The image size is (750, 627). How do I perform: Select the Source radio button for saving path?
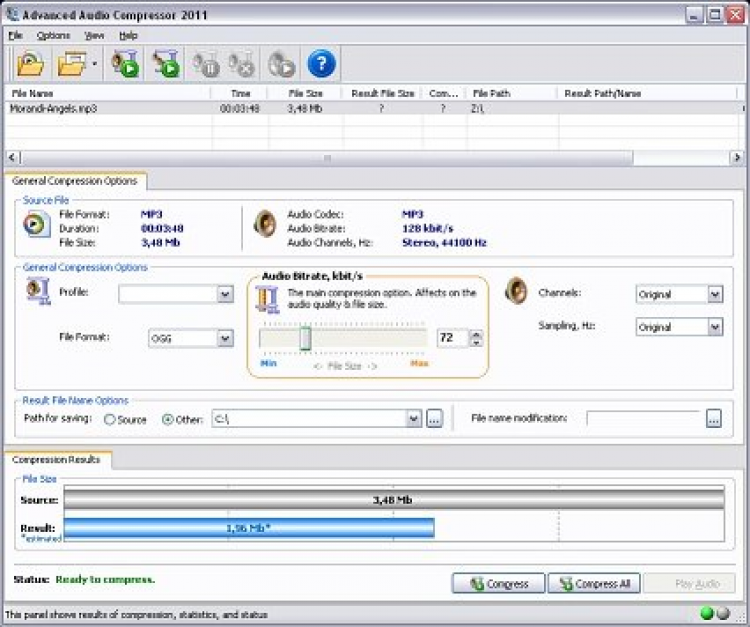(109, 420)
